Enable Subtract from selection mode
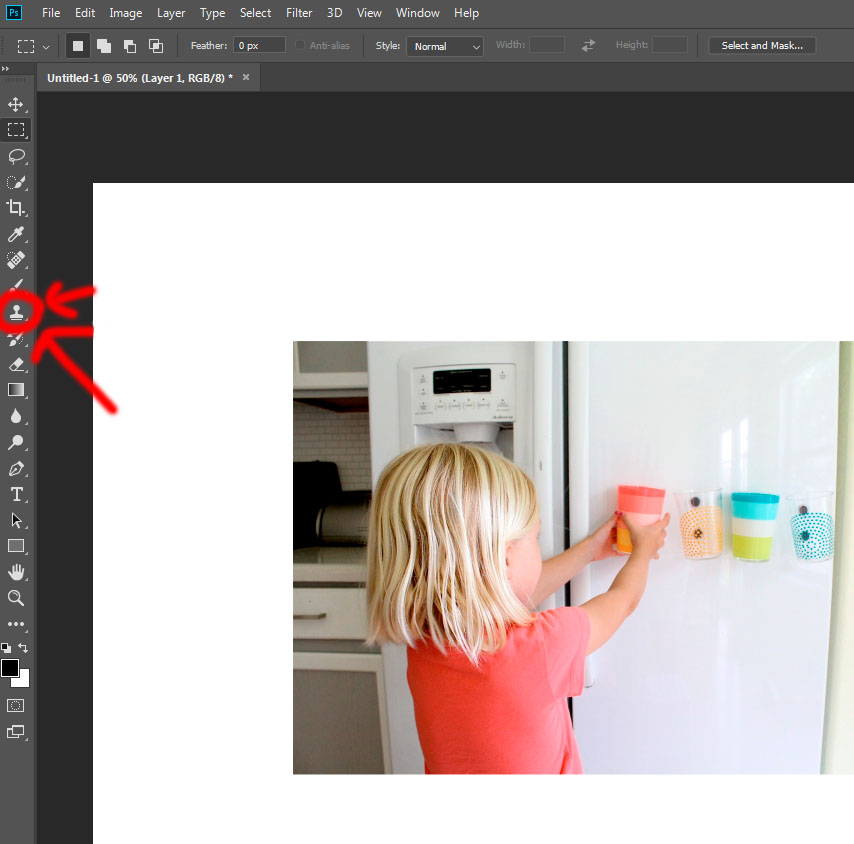This screenshot has width=854, height=844. click(130, 46)
